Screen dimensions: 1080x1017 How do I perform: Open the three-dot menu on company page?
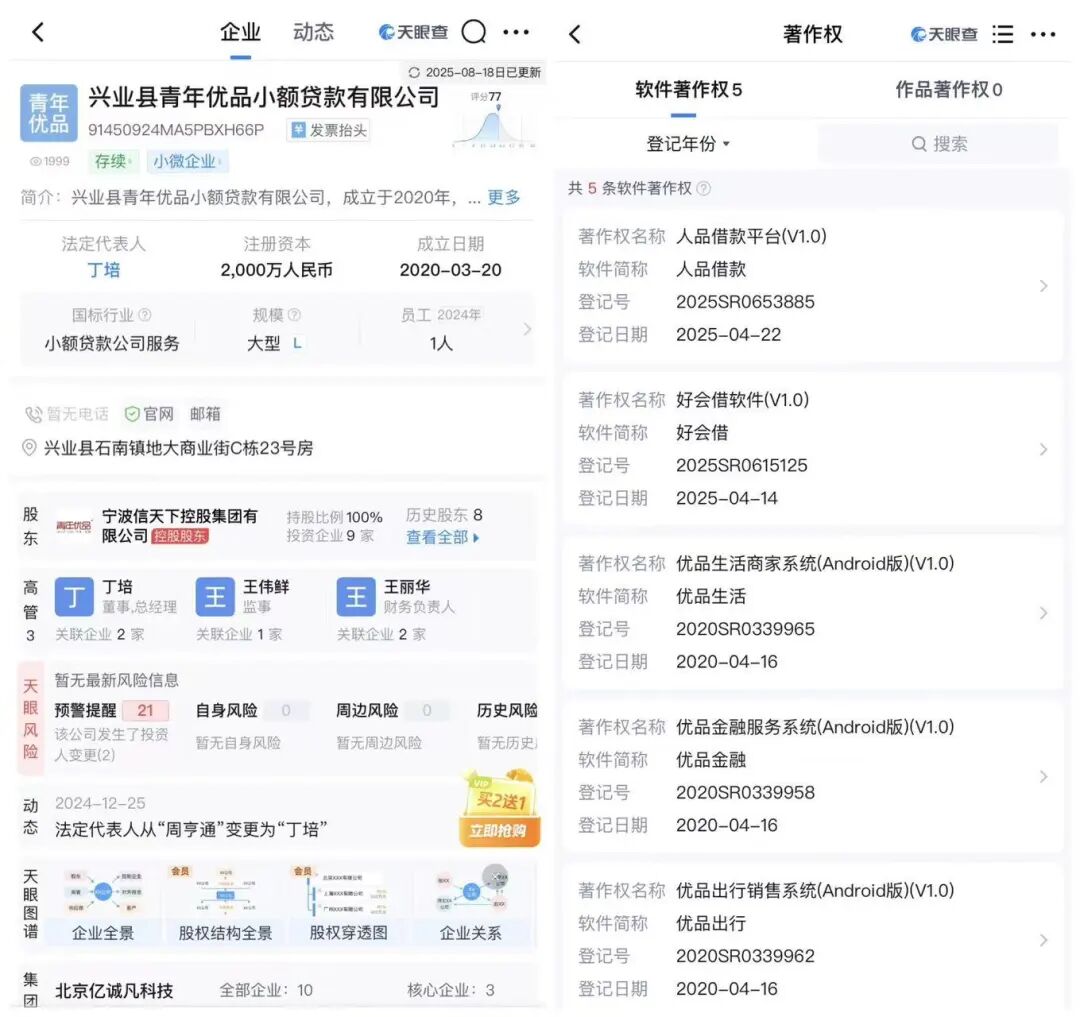coord(516,32)
